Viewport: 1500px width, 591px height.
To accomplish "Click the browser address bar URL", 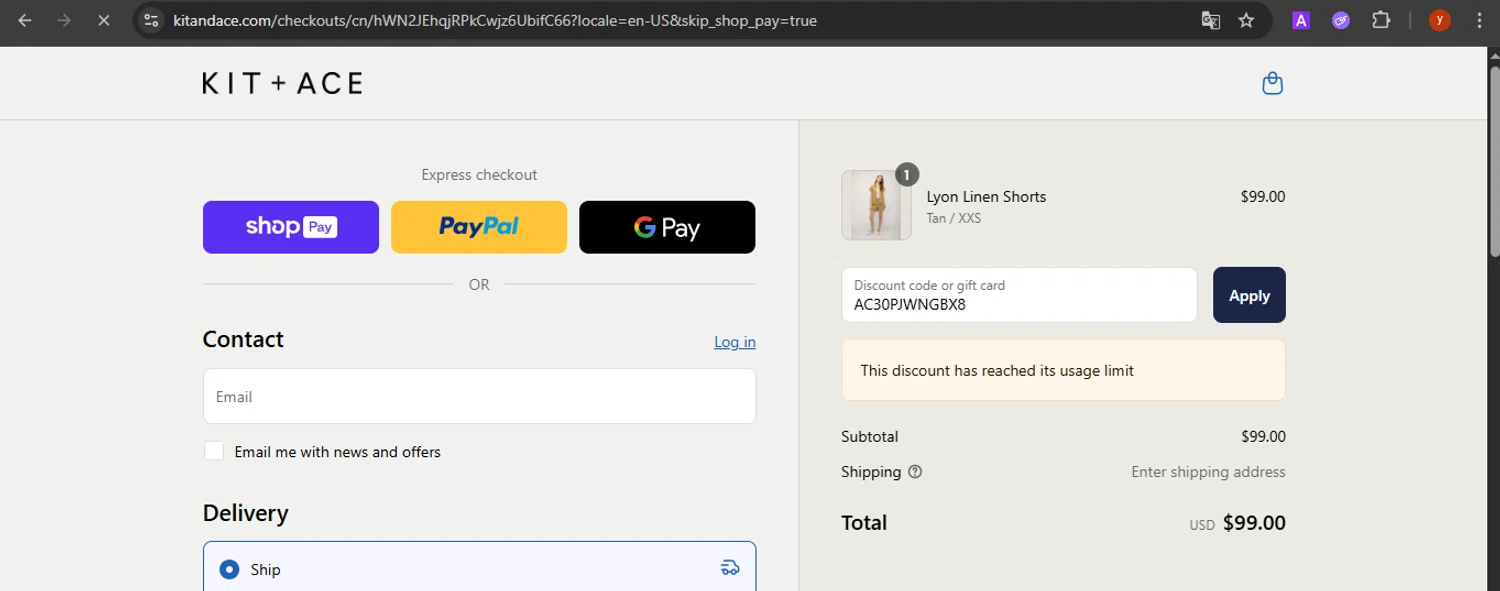I will [x=495, y=20].
